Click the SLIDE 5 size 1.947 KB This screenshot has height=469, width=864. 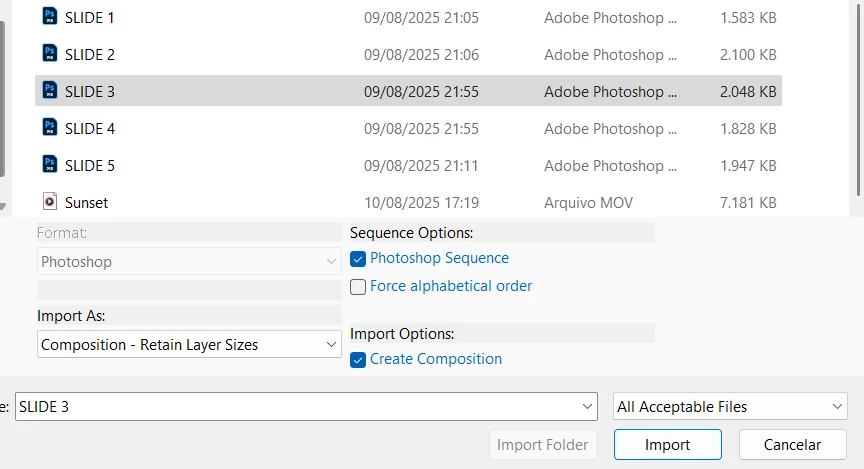748,165
